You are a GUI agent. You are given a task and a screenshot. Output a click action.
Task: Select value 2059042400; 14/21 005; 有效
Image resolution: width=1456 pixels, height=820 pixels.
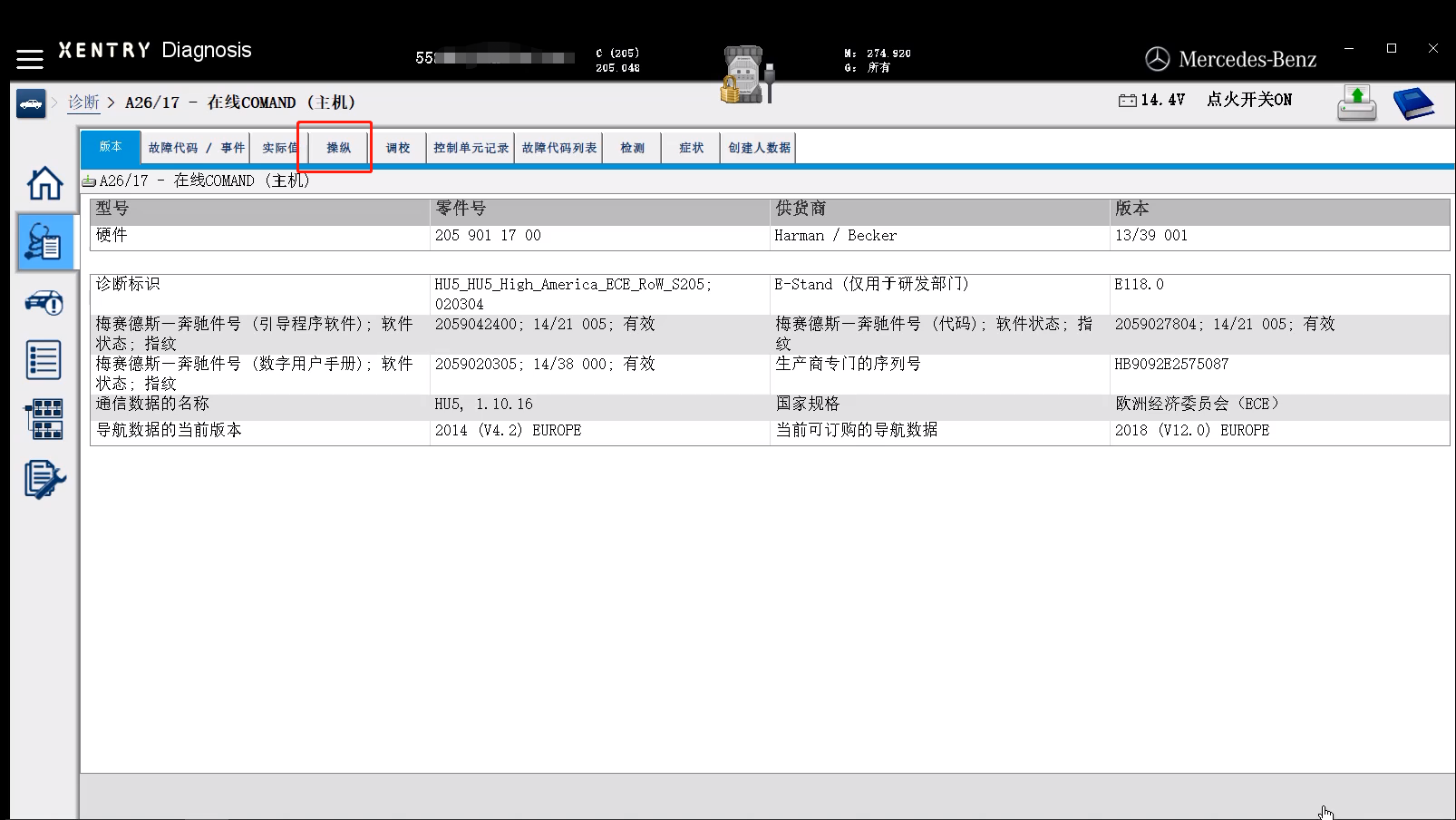[545, 325]
